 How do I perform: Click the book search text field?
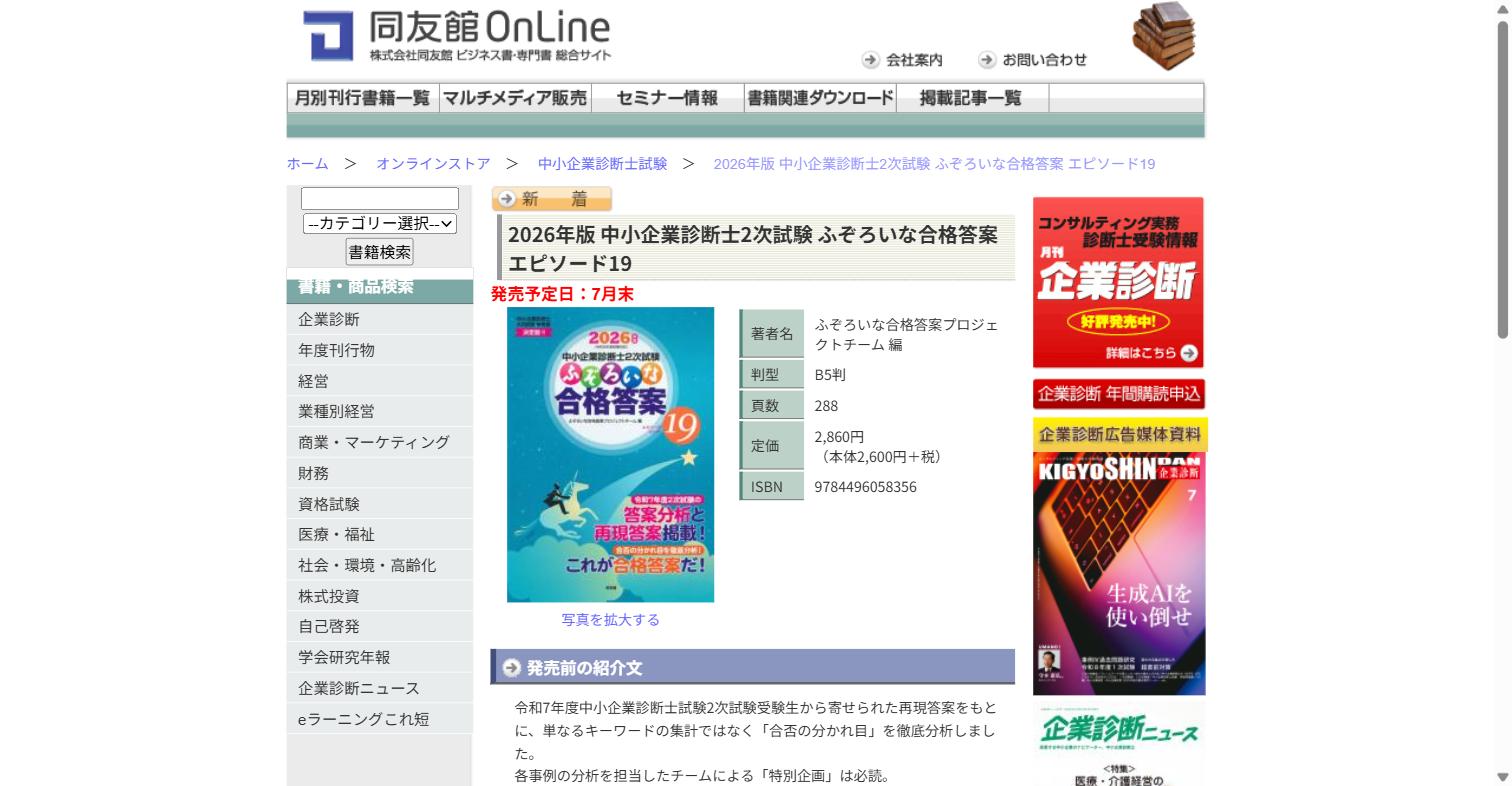point(380,198)
